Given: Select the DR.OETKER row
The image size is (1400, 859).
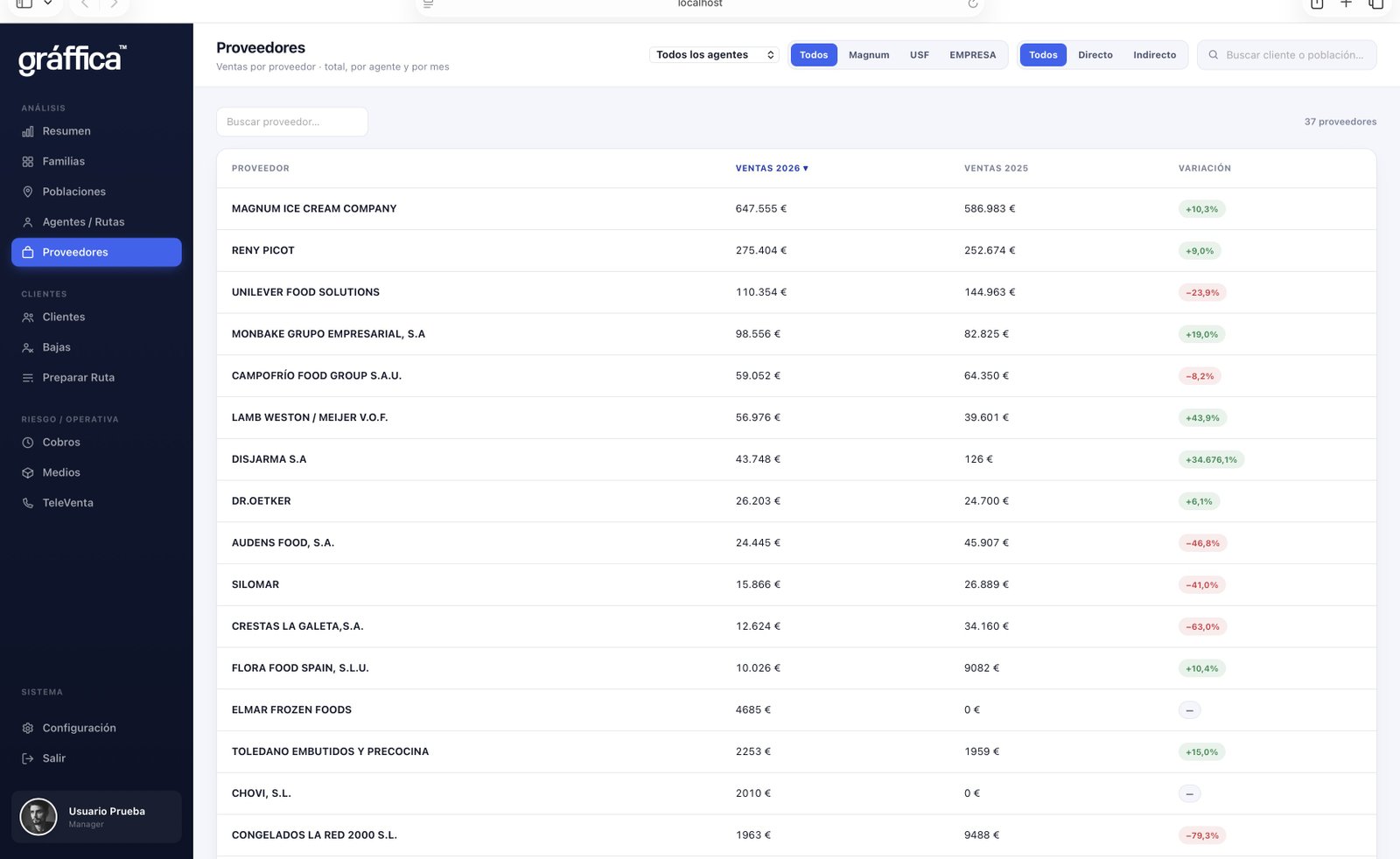Looking at the screenshot, I should click(x=796, y=501).
